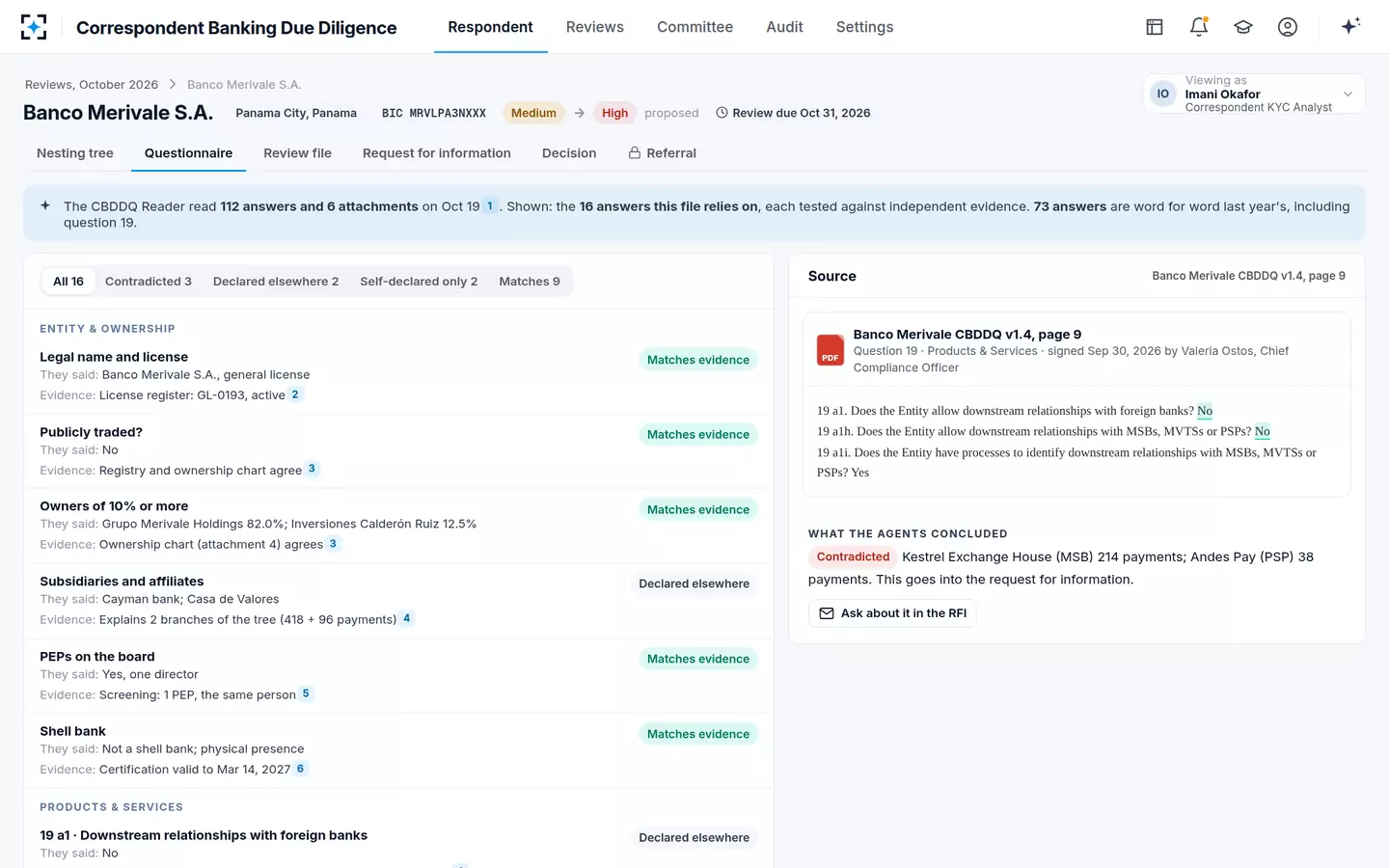Switch to the Reviews top tab

coord(595,27)
